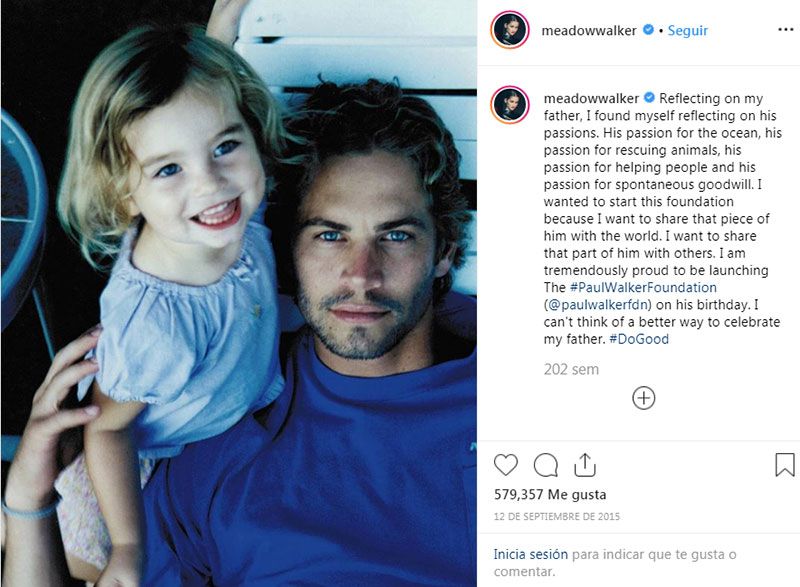800x587 pixels.
Task: Open meadowwalker profile picture in header
Action: [510, 30]
